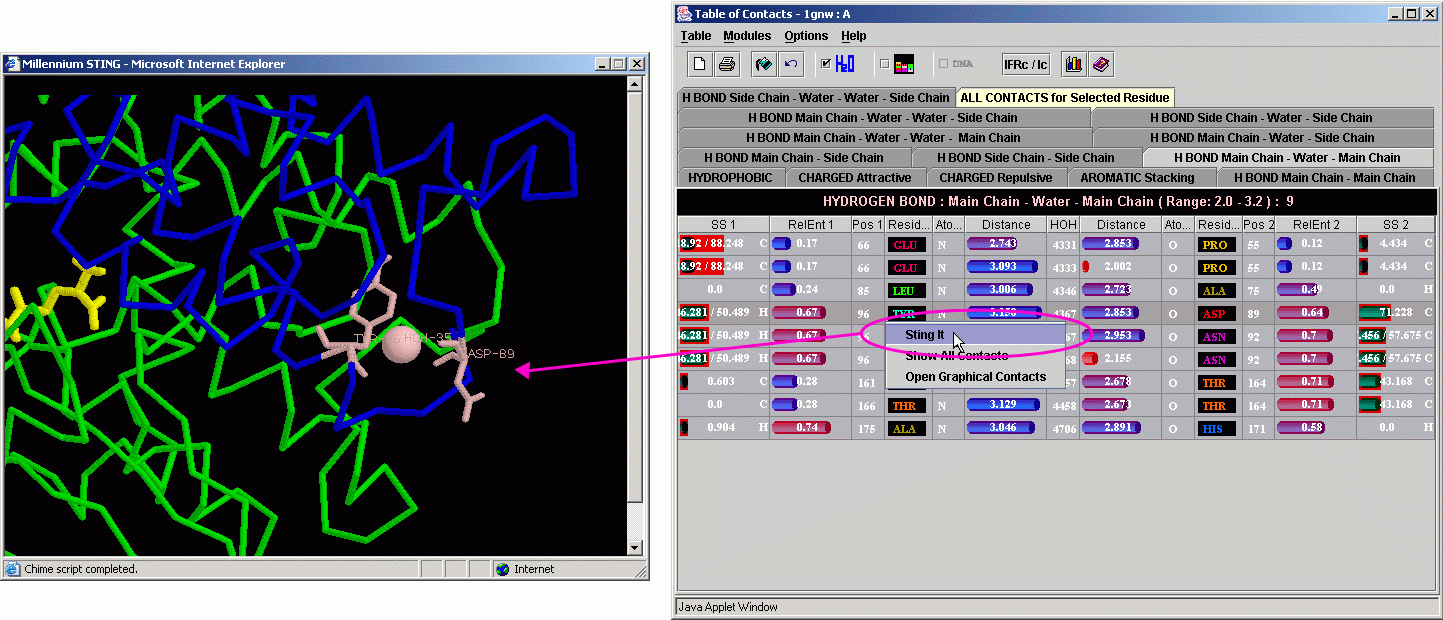Open H BOND Main Chain - Water - Water - Main Chain tab
The image size is (1443, 620).
[x=883, y=138]
